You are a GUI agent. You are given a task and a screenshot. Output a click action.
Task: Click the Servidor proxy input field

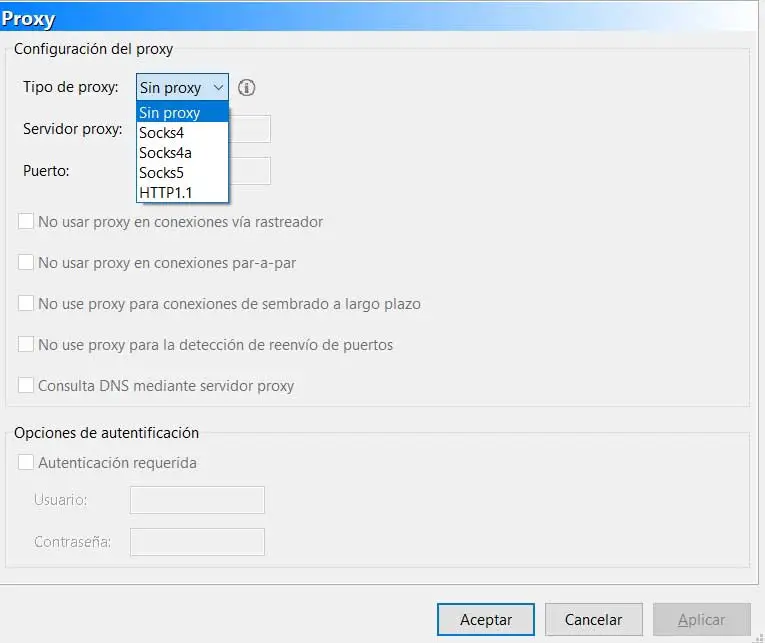coord(249,129)
